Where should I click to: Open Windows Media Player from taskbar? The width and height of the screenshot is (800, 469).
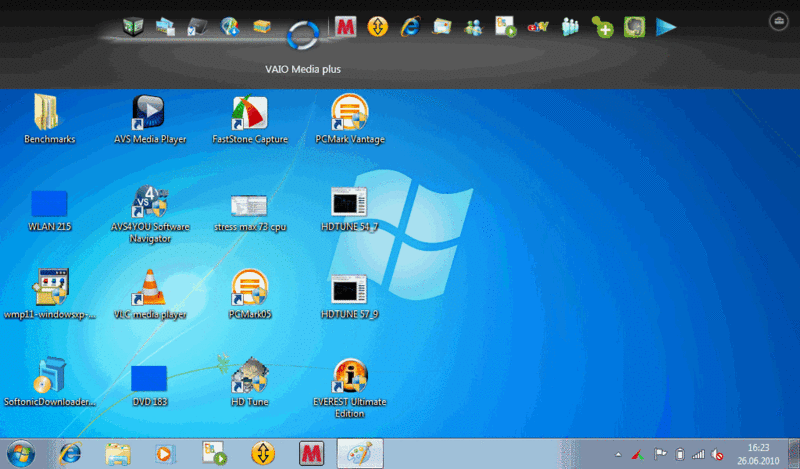click(164, 454)
